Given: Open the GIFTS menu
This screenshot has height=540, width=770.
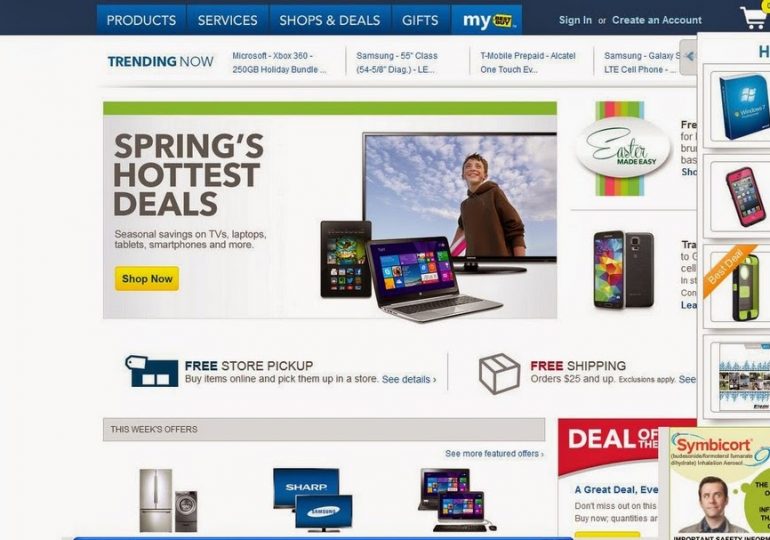Looking at the screenshot, I should pos(420,20).
